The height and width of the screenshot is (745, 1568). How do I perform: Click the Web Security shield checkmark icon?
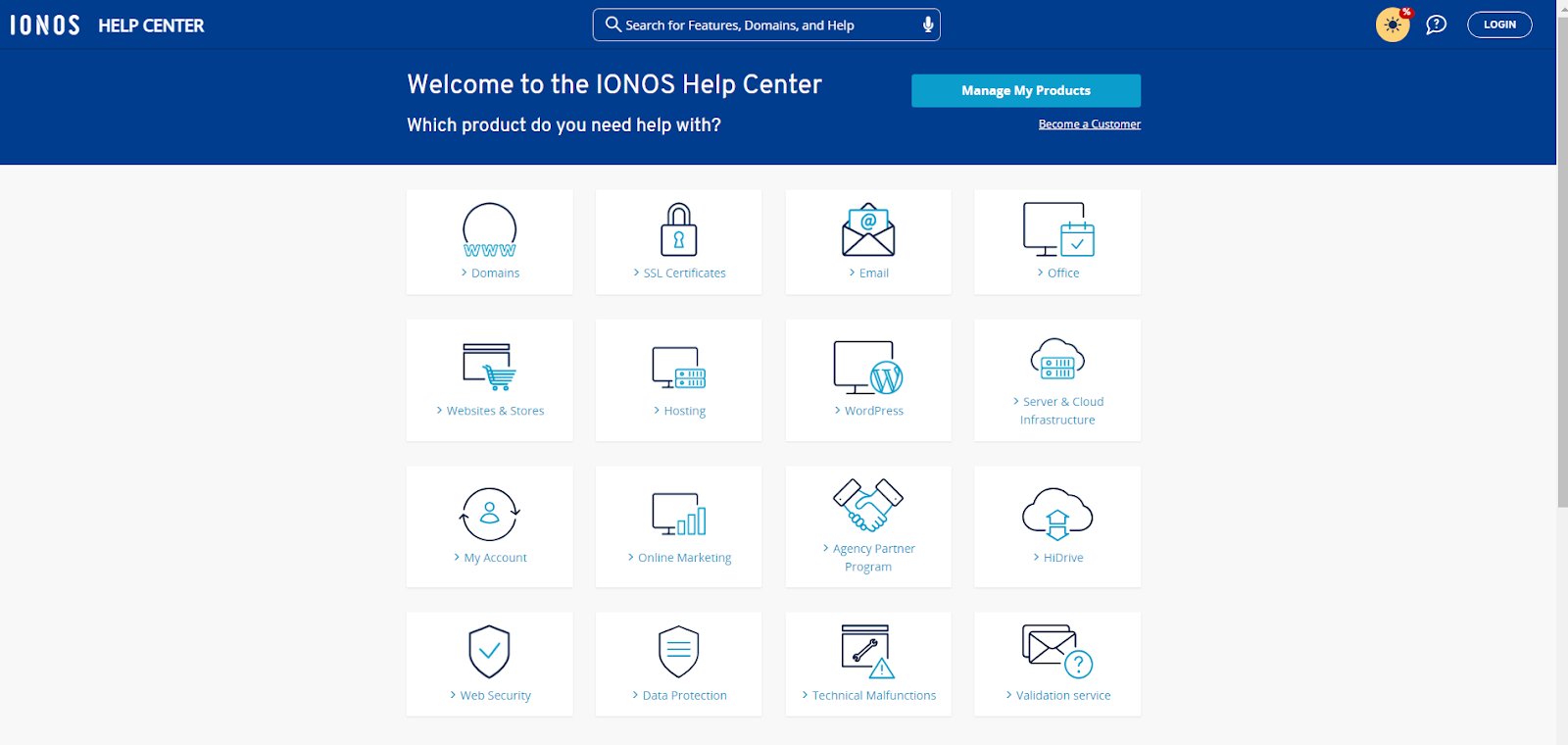point(490,652)
